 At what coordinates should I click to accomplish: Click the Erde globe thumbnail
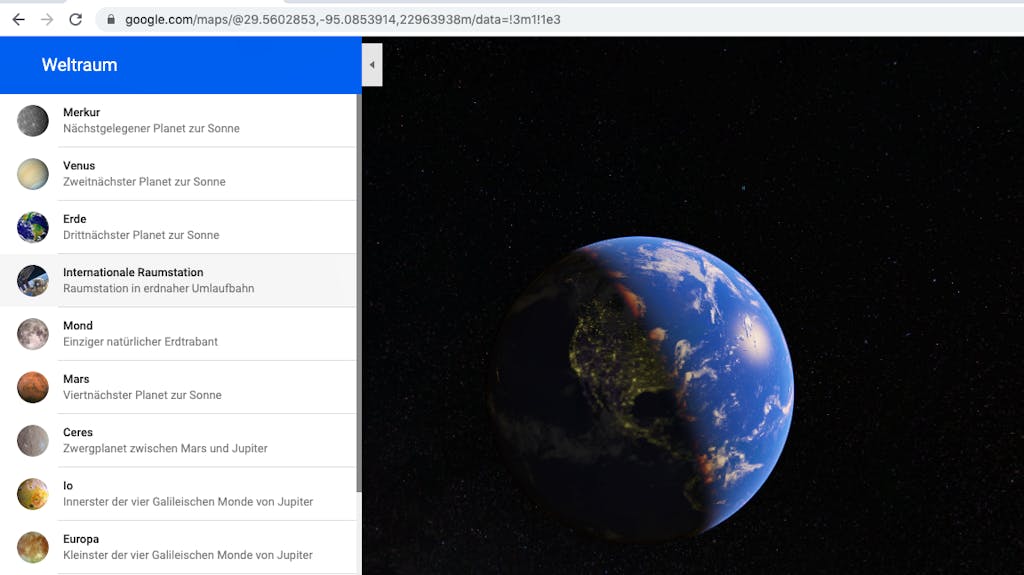tap(33, 227)
